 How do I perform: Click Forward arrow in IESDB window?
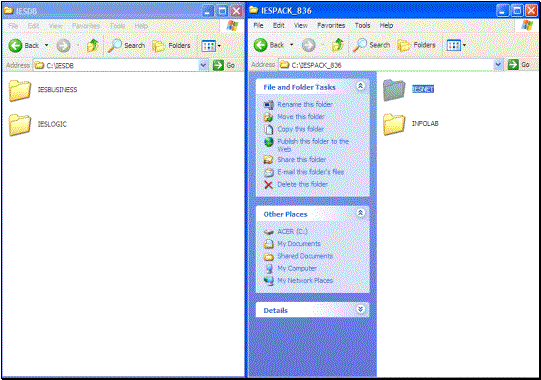tap(63, 46)
